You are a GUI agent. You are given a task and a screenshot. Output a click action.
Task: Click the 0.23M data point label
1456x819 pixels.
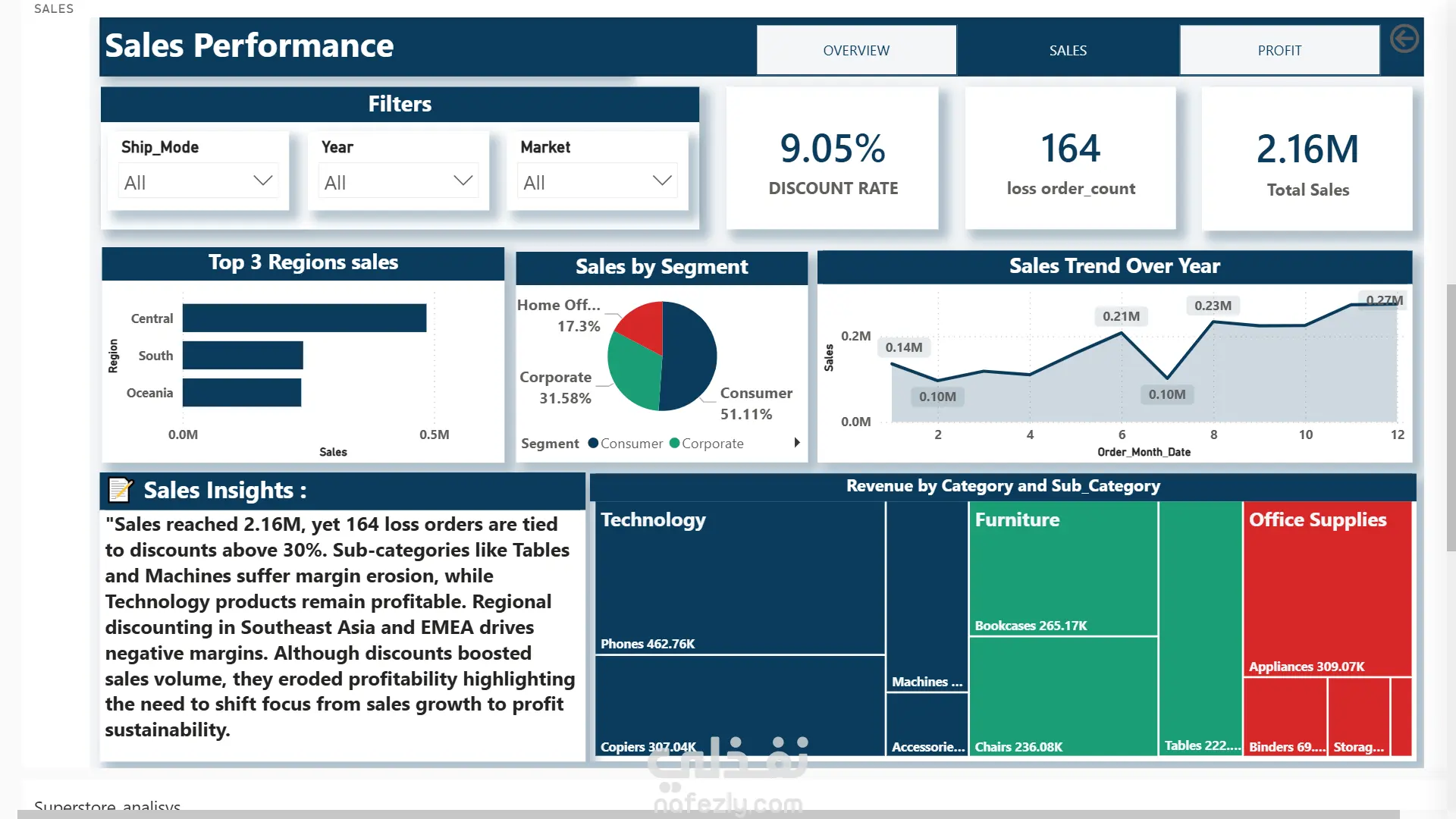click(x=1213, y=305)
